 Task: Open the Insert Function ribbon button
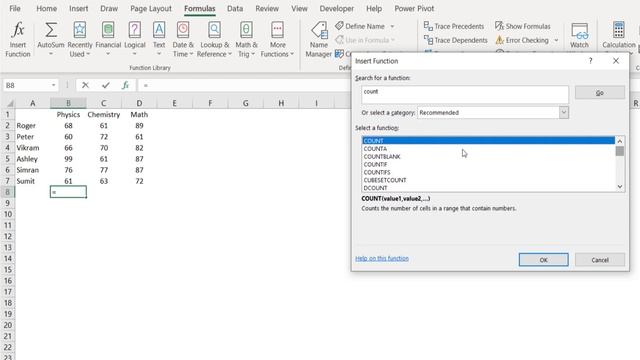pos(18,40)
